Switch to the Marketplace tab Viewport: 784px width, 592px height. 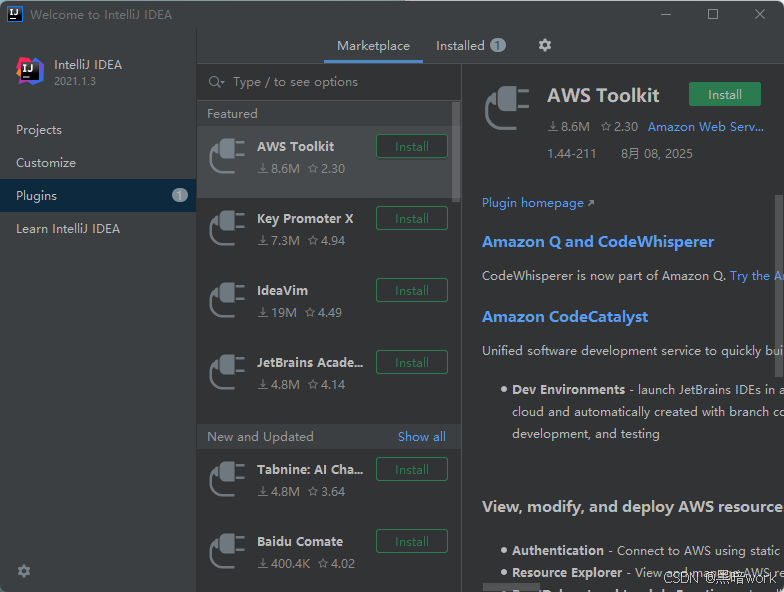373,46
